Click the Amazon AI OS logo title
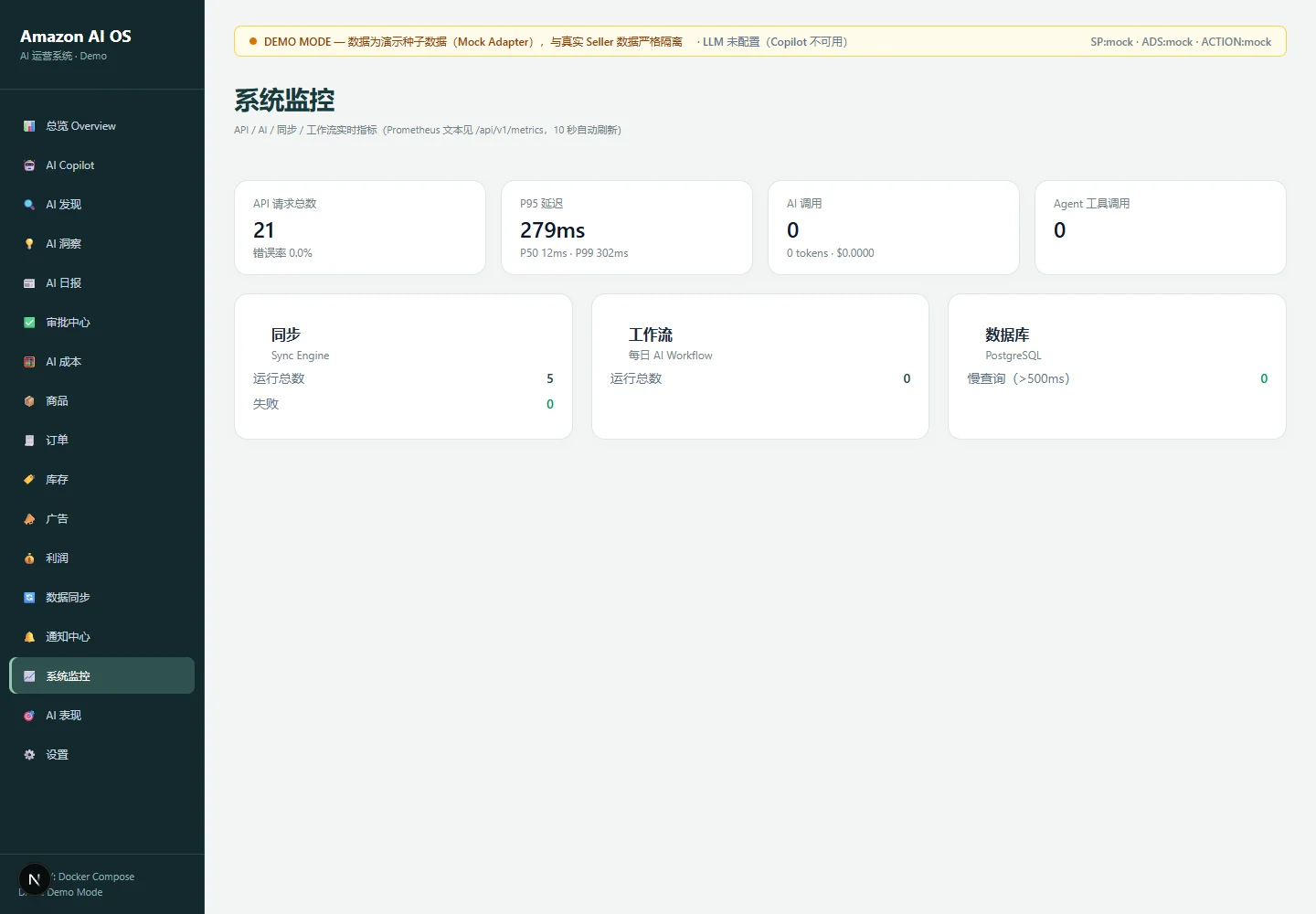 point(76,37)
